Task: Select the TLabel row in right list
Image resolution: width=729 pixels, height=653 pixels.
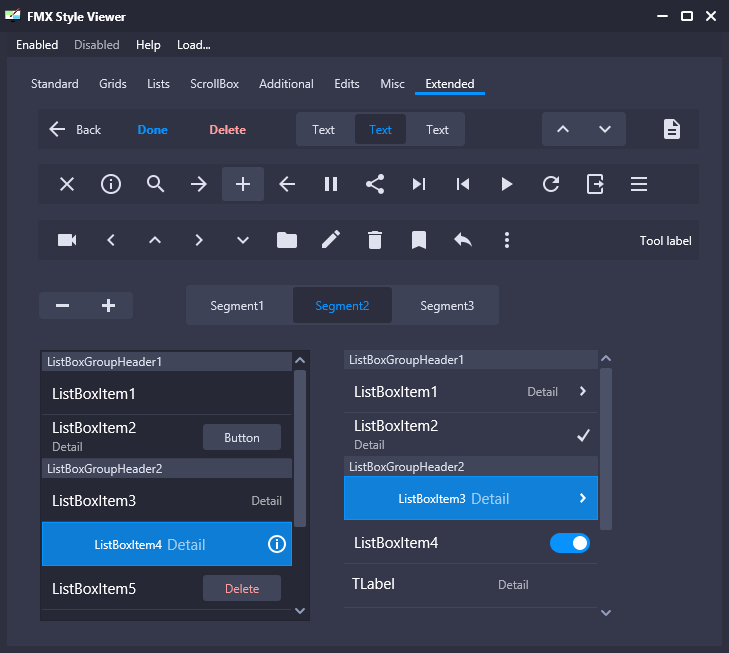Action: (471, 584)
